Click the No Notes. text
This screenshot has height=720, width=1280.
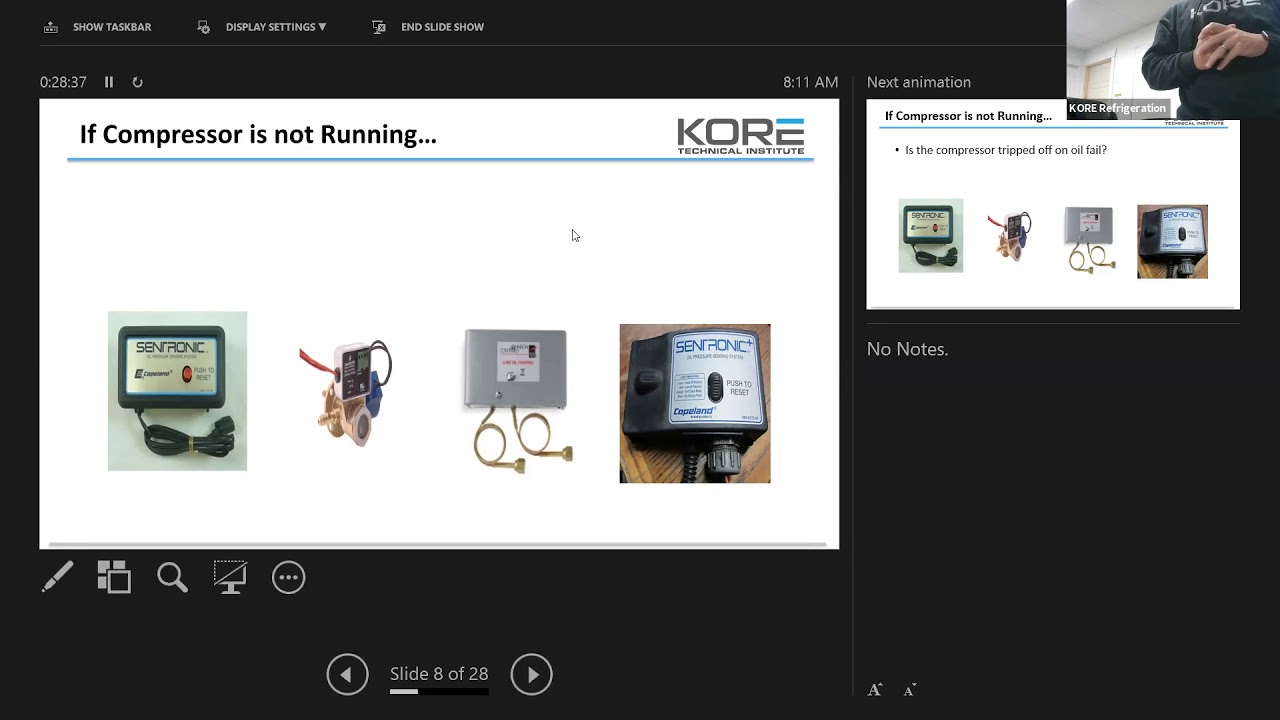(907, 349)
